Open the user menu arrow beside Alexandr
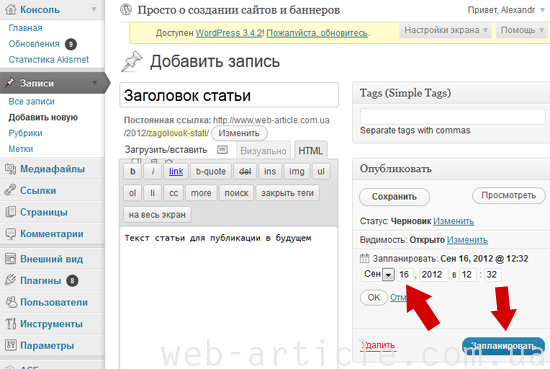 543,10
